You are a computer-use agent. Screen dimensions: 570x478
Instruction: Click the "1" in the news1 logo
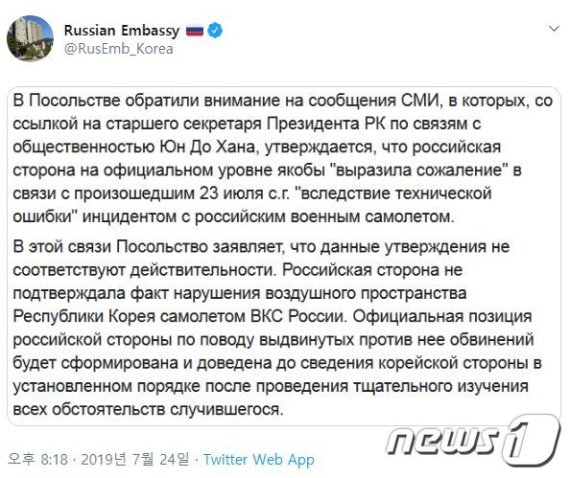tap(532, 441)
